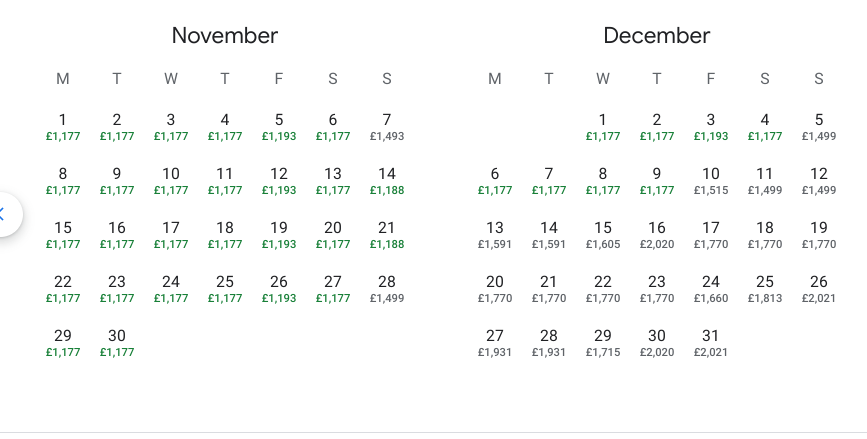Select December 1 at £1,177
This screenshot has height=439, width=867.
coord(603,127)
